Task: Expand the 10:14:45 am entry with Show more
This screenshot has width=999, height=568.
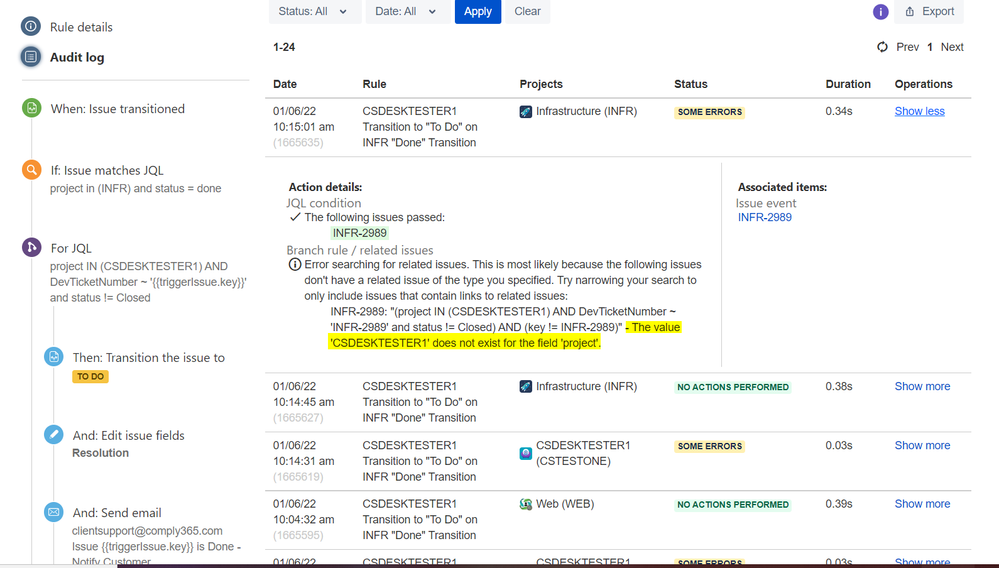Action: [x=922, y=386]
